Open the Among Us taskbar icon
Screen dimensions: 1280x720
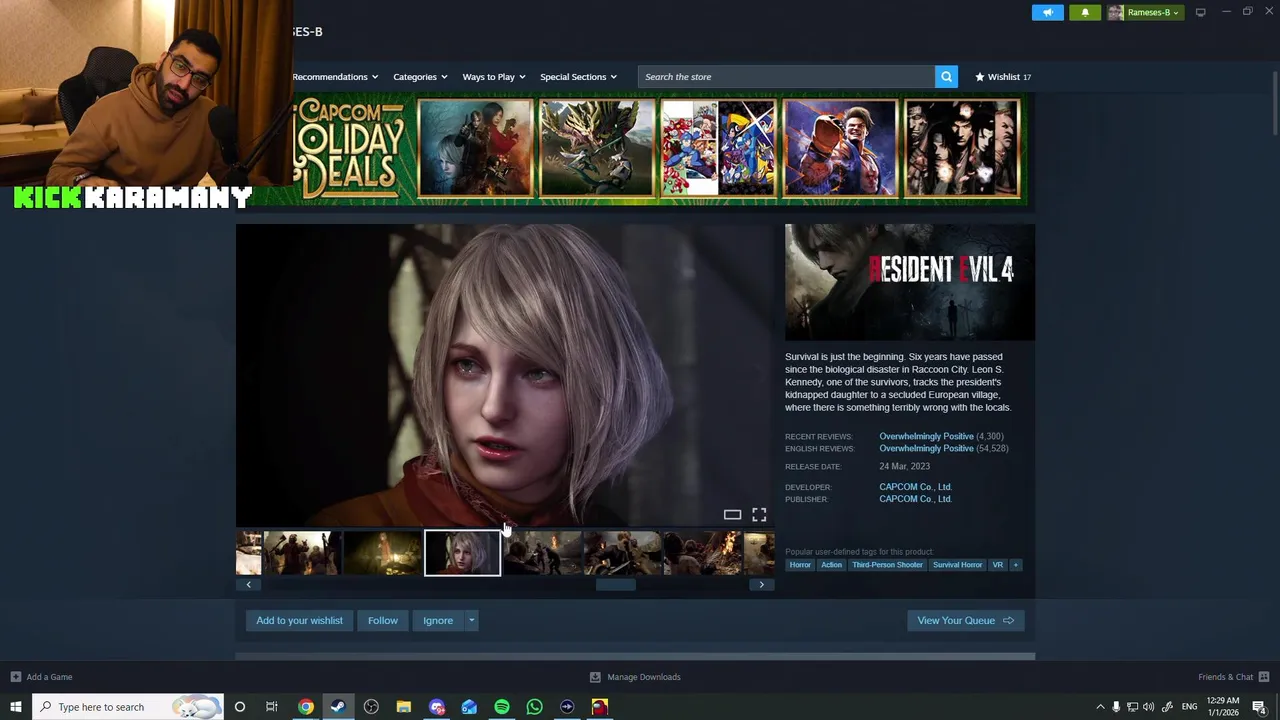point(599,707)
